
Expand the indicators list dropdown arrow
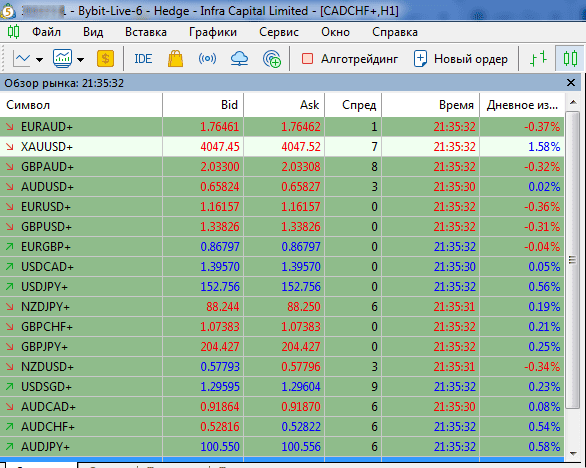tap(80, 59)
